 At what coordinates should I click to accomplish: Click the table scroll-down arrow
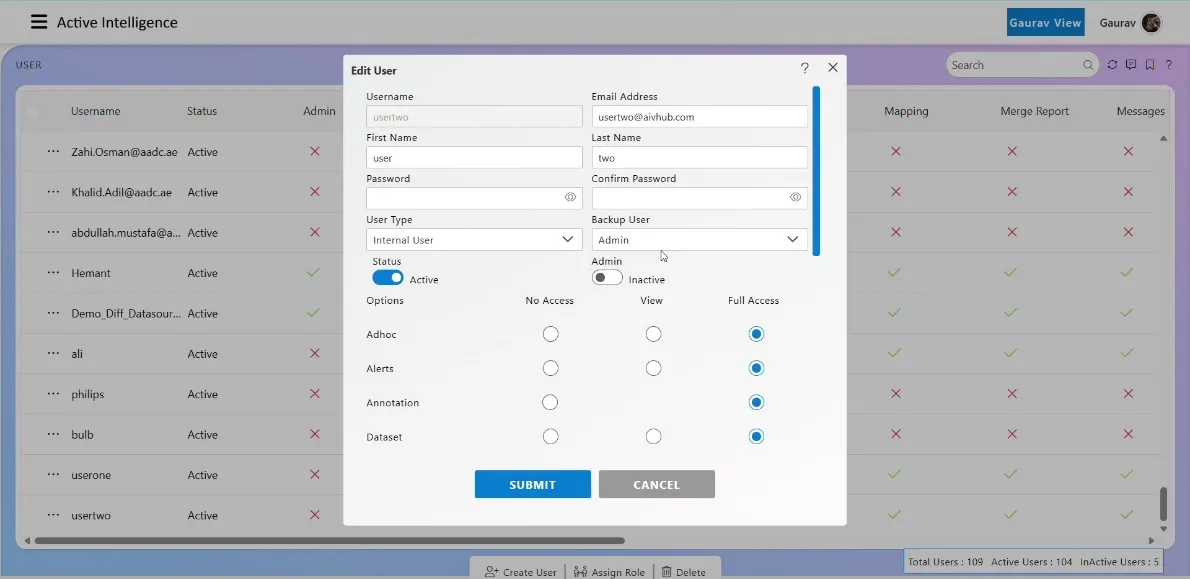click(1163, 529)
